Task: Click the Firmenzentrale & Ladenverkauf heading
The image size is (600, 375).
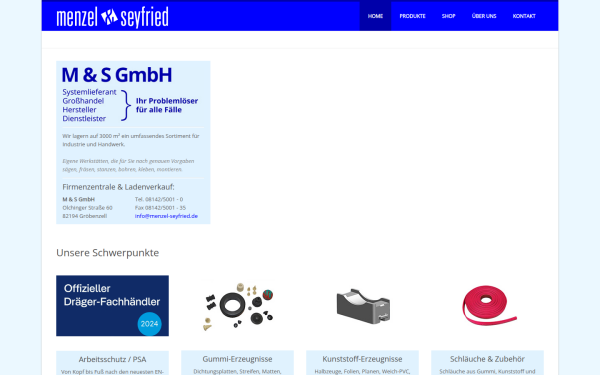Action: point(118,187)
